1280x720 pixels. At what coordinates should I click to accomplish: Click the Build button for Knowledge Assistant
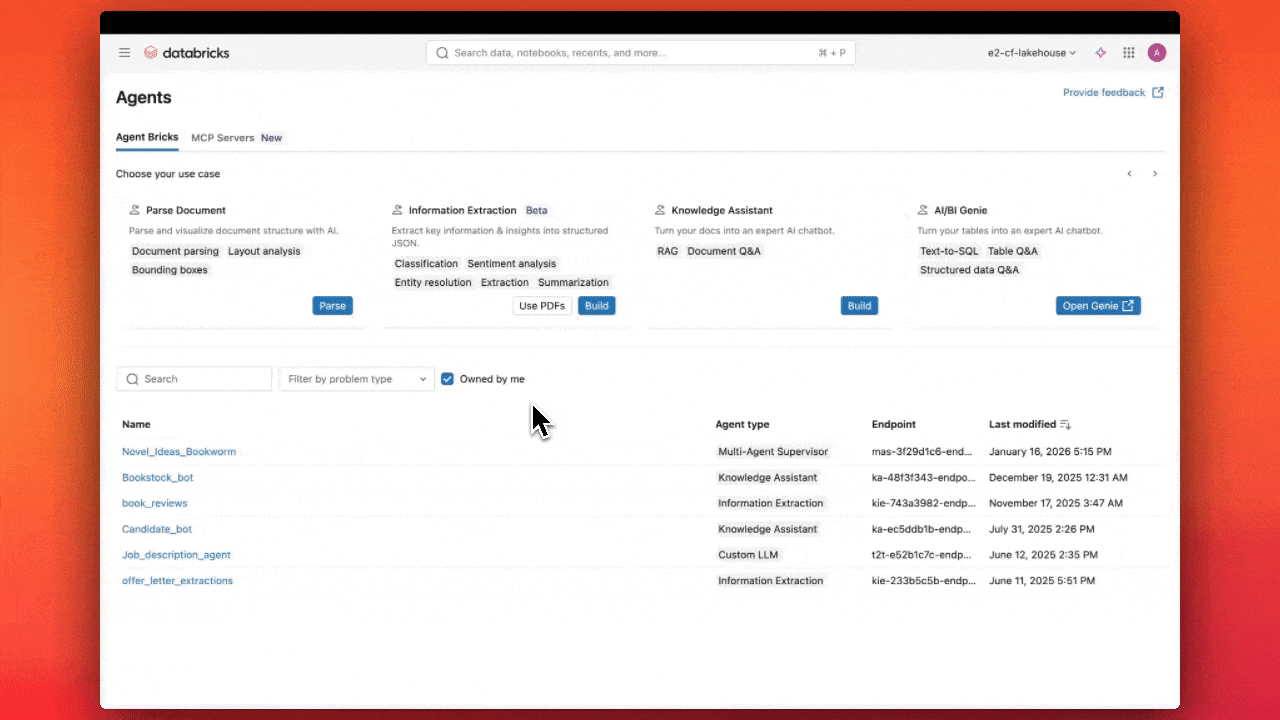(859, 305)
